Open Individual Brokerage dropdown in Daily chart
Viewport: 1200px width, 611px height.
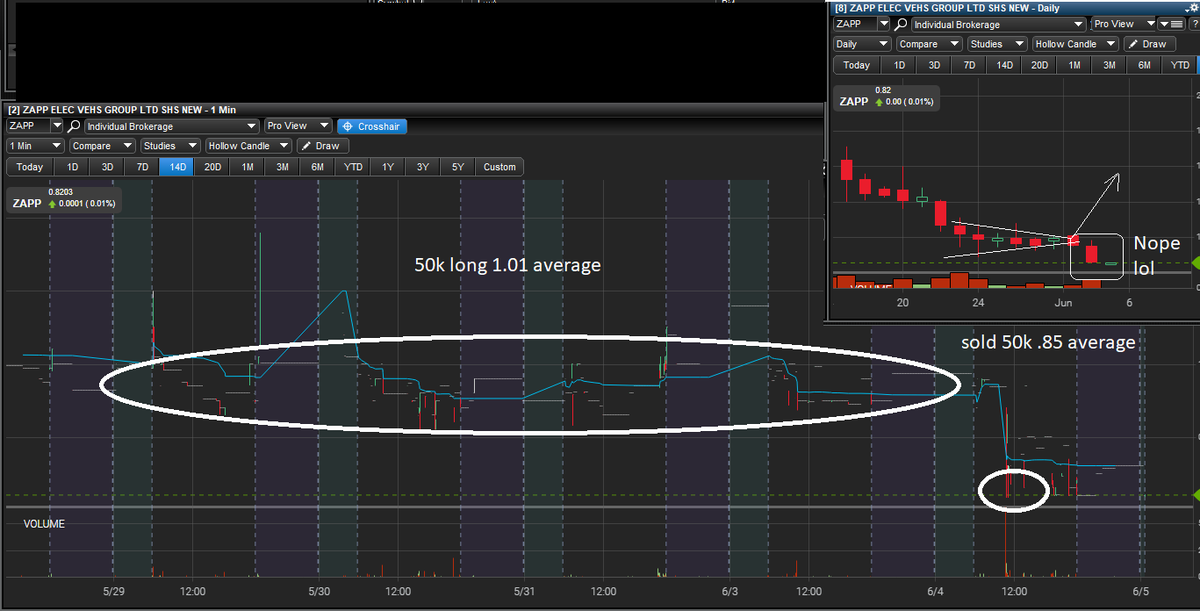(x=998, y=24)
